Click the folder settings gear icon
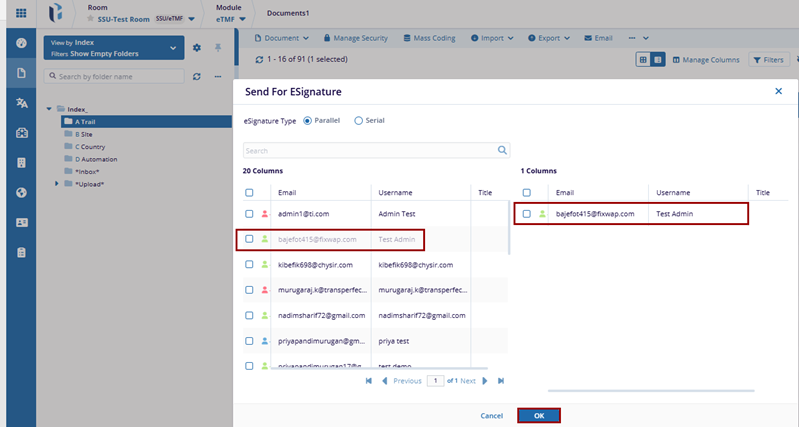The width and height of the screenshot is (799, 427). coord(197,48)
